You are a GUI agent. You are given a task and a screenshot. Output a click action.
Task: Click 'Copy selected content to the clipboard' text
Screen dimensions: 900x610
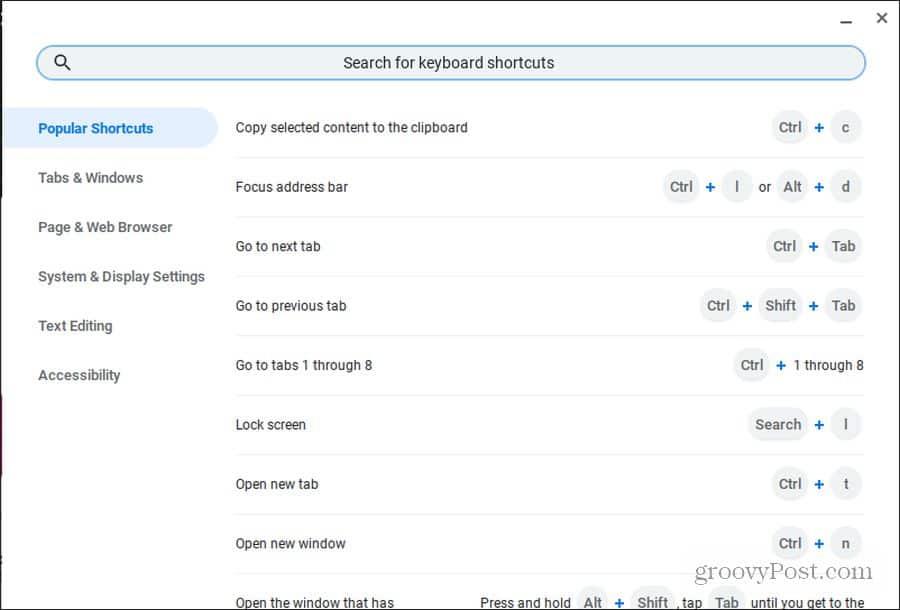point(351,127)
